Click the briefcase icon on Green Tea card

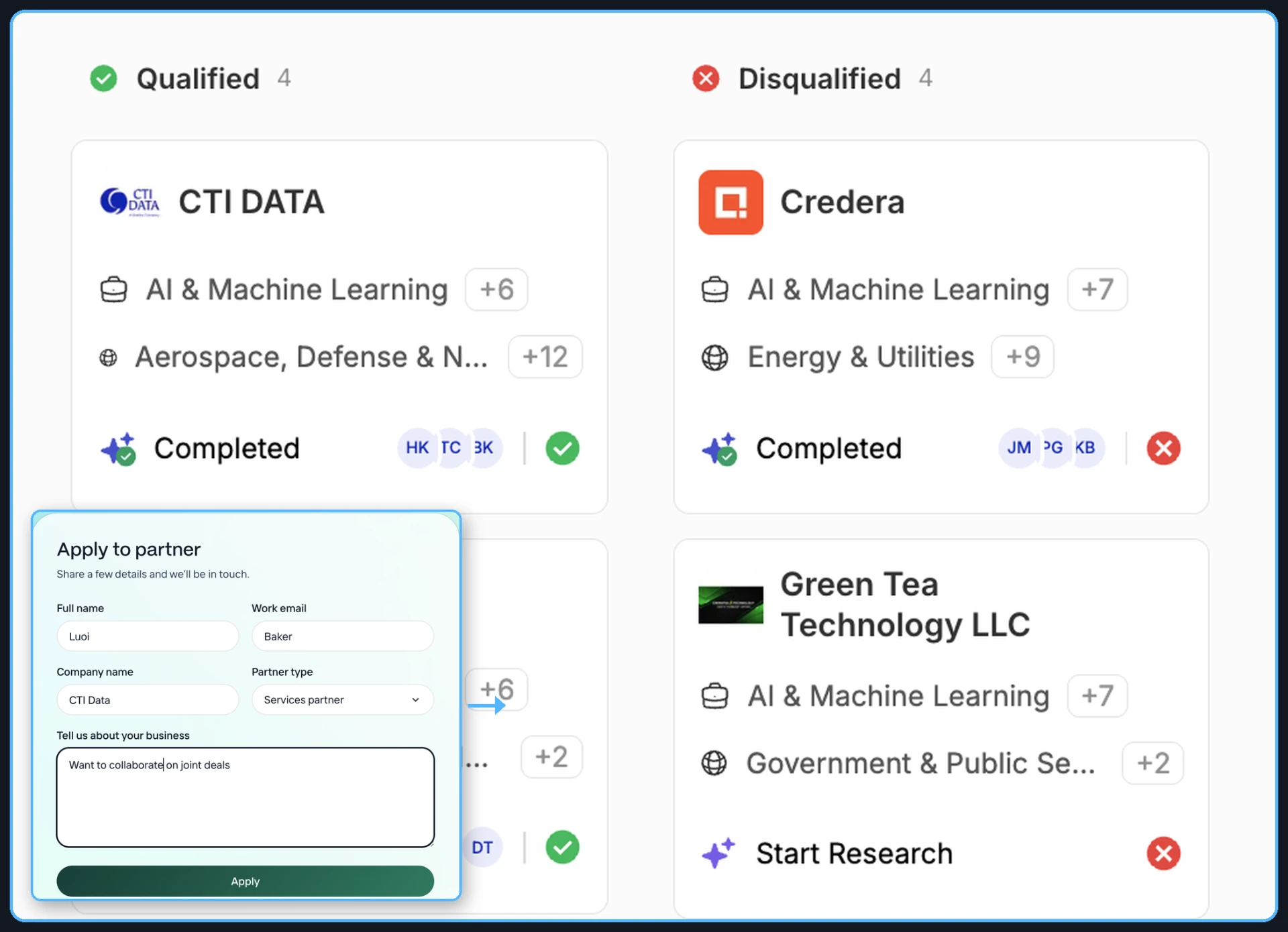coord(714,696)
